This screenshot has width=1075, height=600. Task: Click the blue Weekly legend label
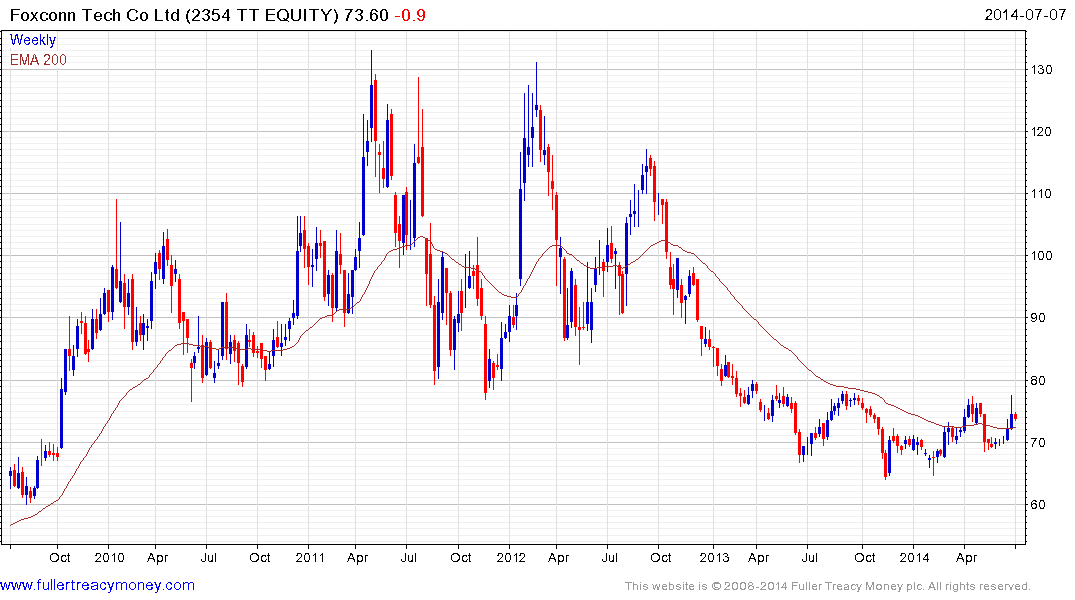point(32,40)
